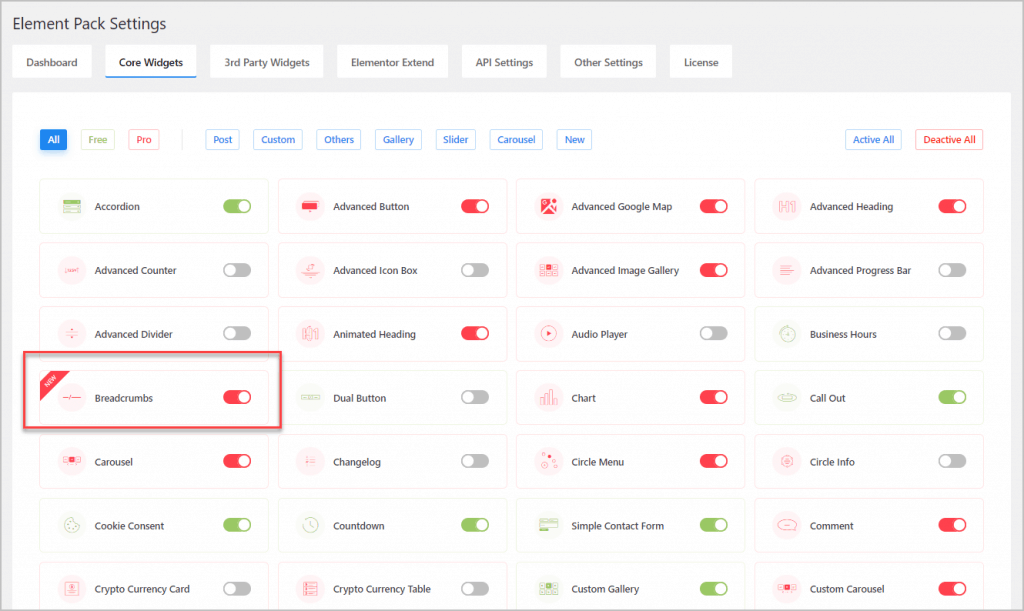Filter widgets by Pro
The width and height of the screenshot is (1024, 611).
pos(144,140)
